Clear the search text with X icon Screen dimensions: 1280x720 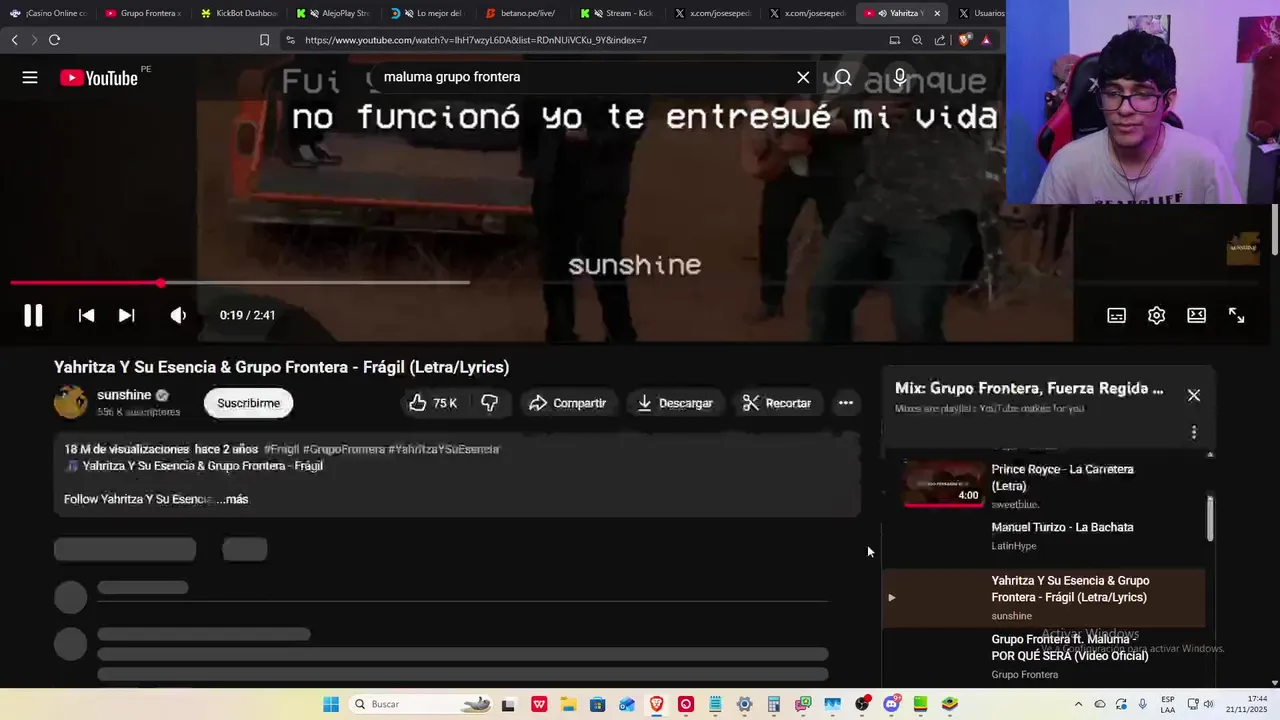(803, 77)
